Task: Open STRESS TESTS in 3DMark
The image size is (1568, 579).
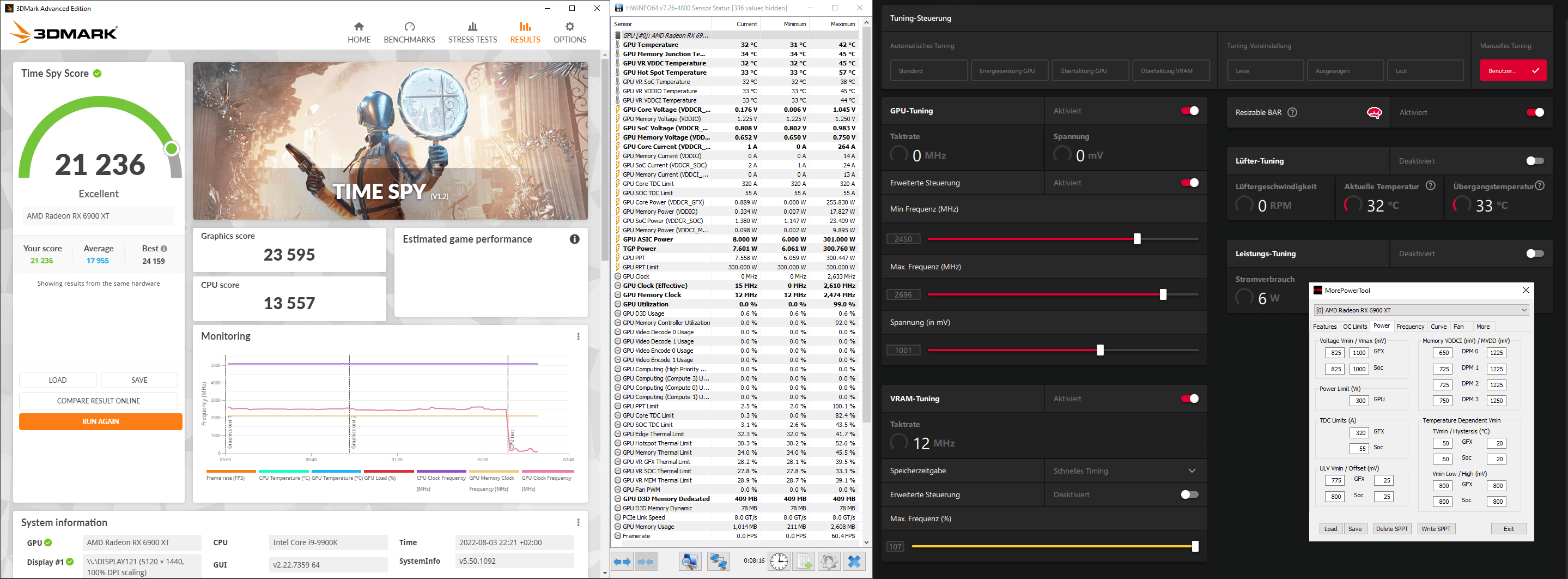Action: tap(472, 33)
